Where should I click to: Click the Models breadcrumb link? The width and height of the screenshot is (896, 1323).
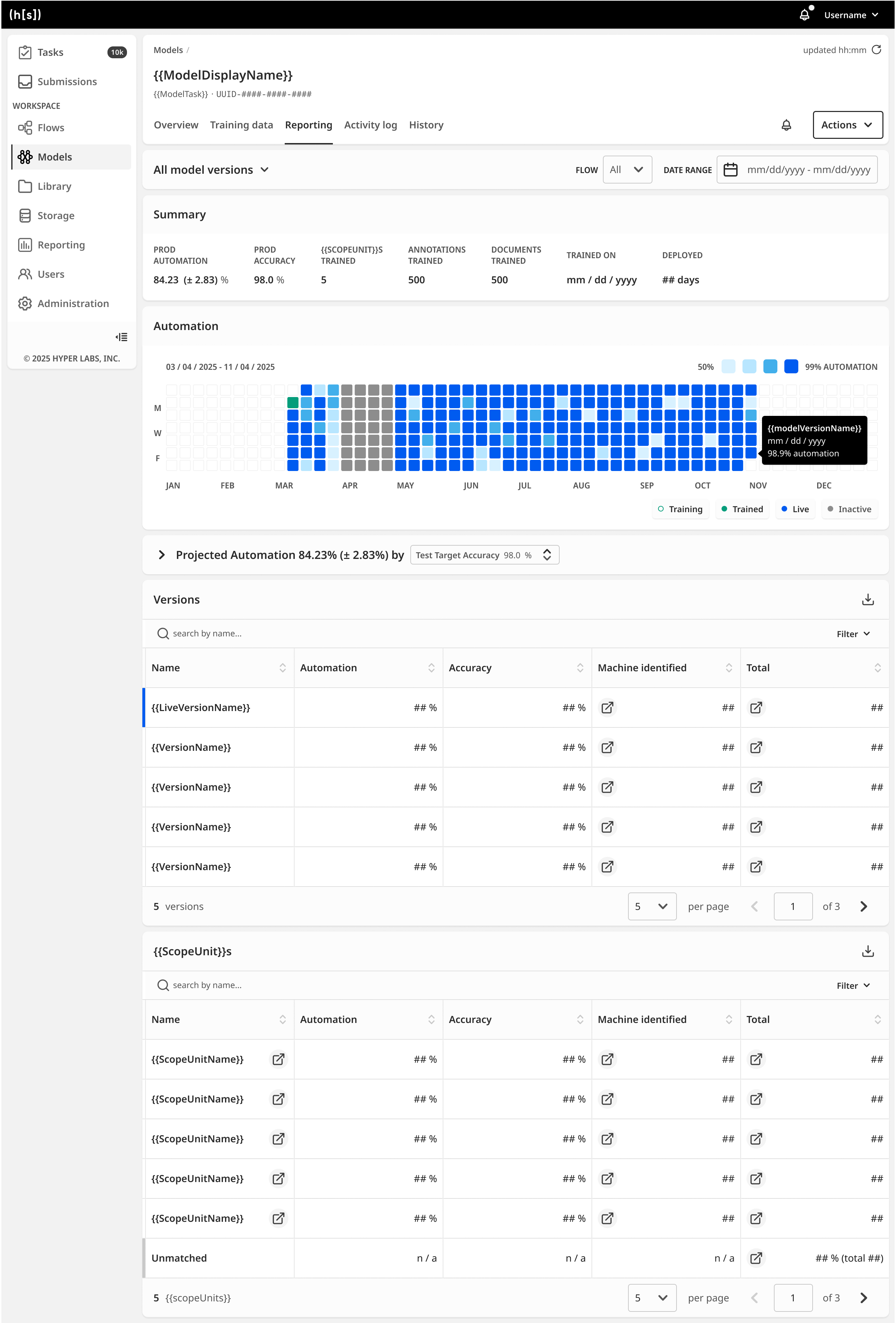tap(168, 50)
